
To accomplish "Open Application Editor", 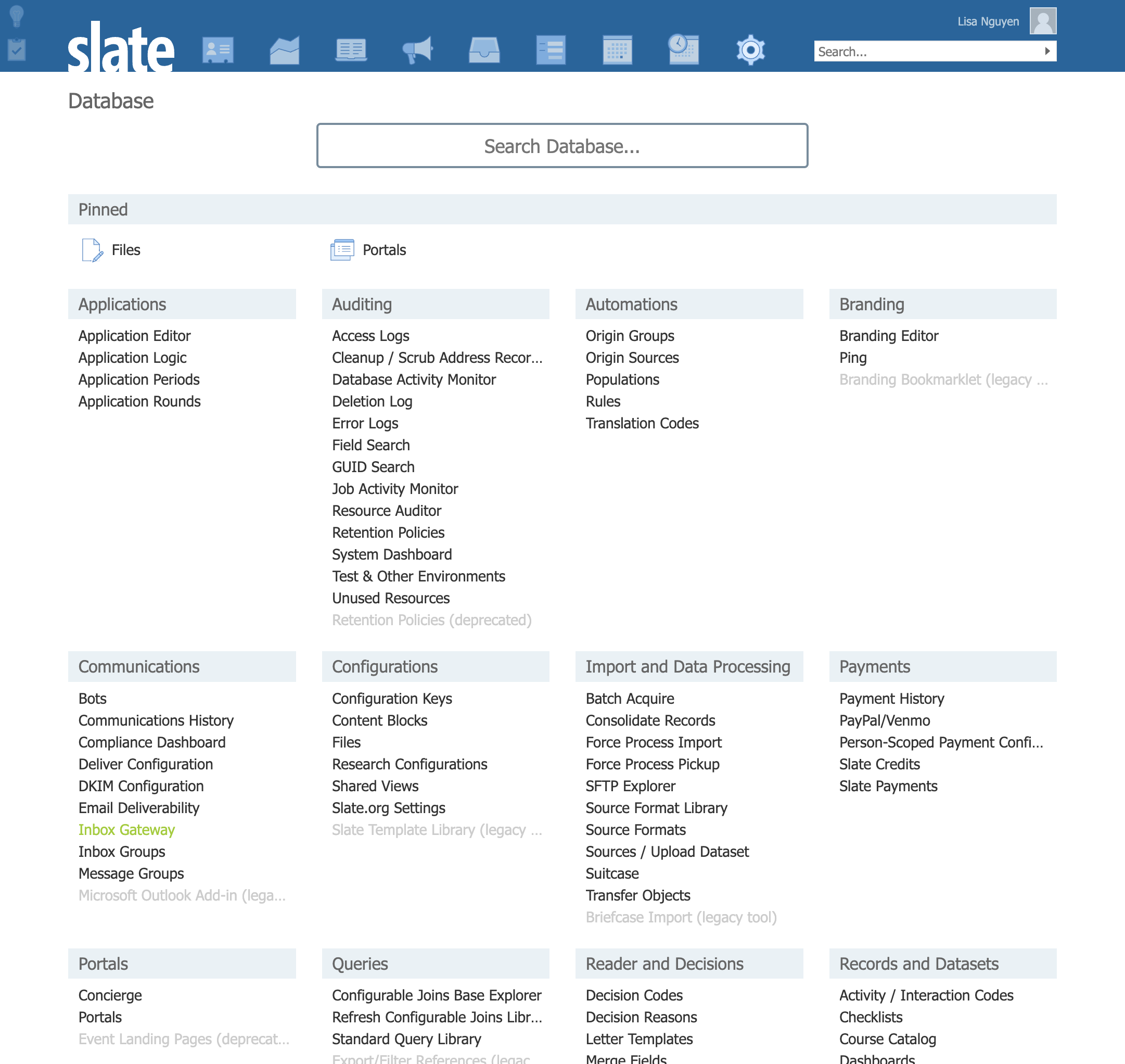I will (x=134, y=336).
